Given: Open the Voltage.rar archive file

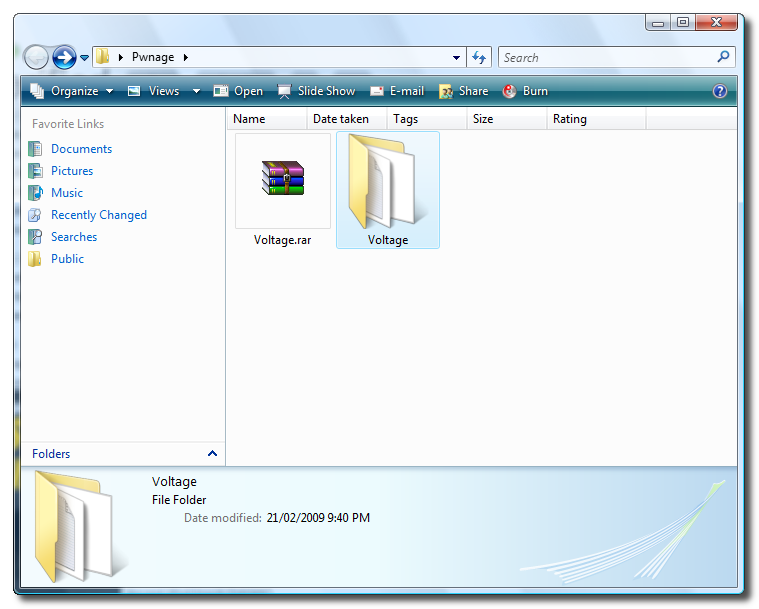Looking at the screenshot, I should (283, 178).
